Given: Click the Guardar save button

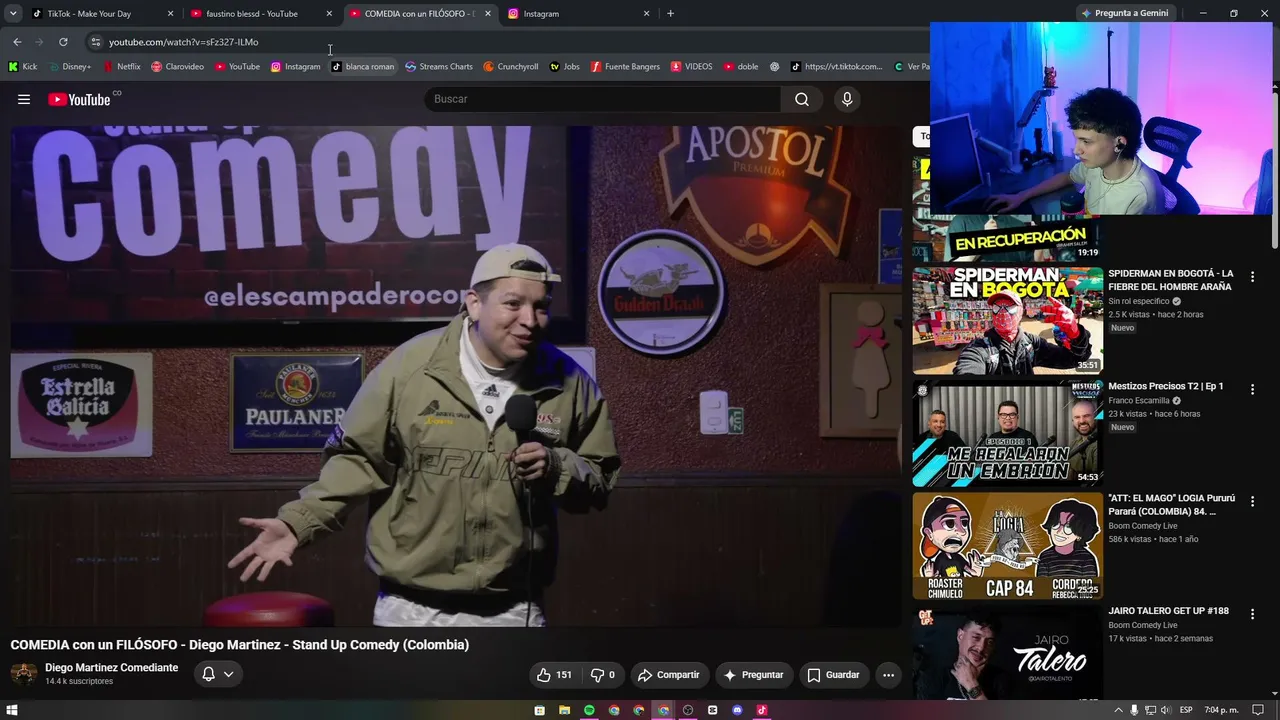Looking at the screenshot, I should click(833, 675).
